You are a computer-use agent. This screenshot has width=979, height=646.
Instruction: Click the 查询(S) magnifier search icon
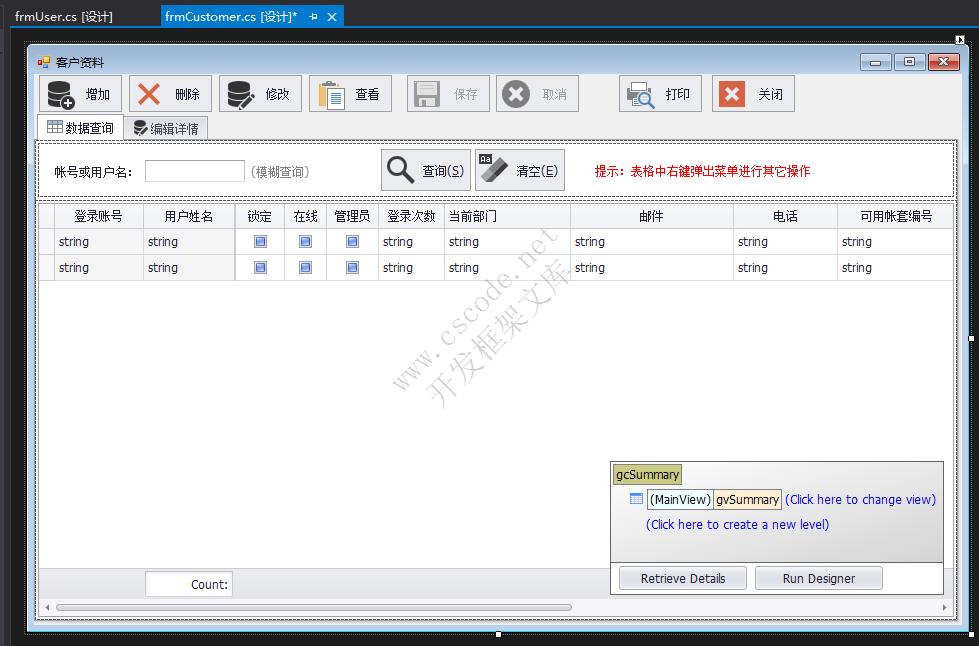[x=398, y=169]
